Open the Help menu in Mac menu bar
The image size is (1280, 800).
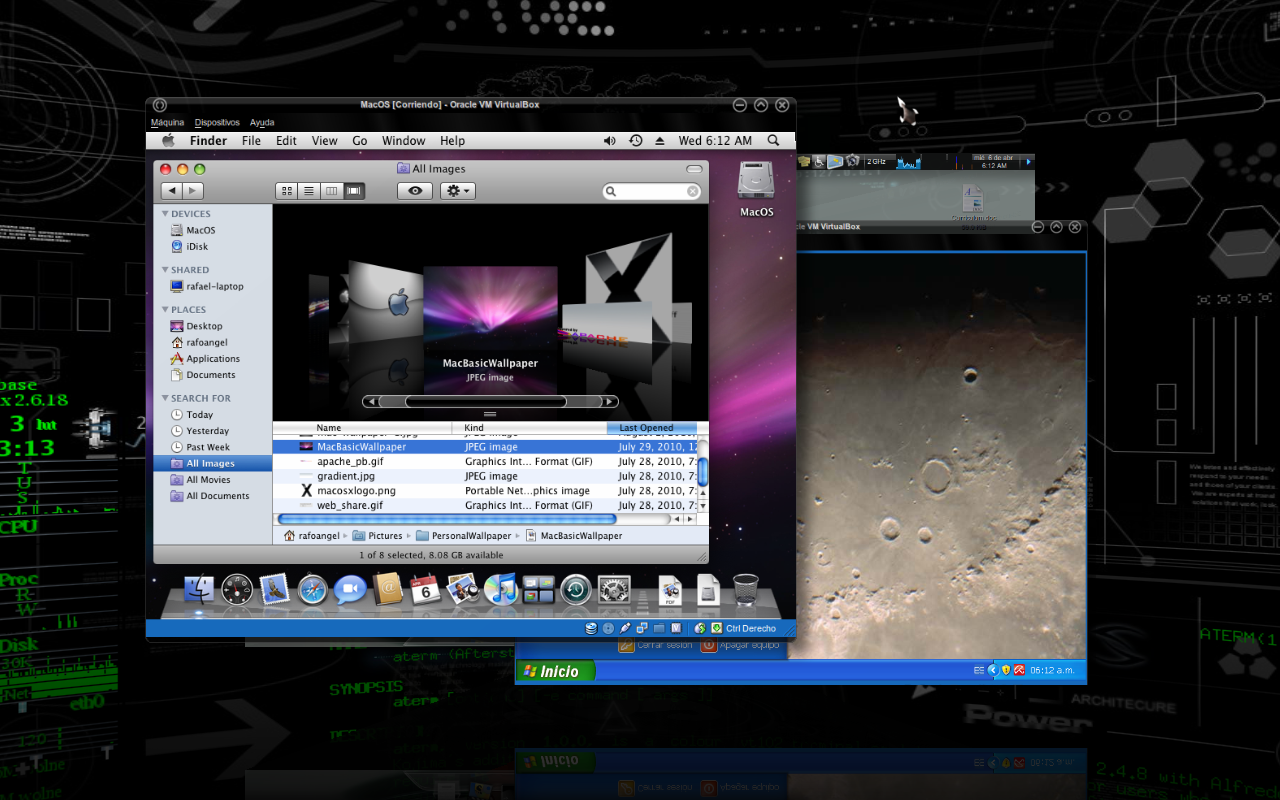pos(452,141)
